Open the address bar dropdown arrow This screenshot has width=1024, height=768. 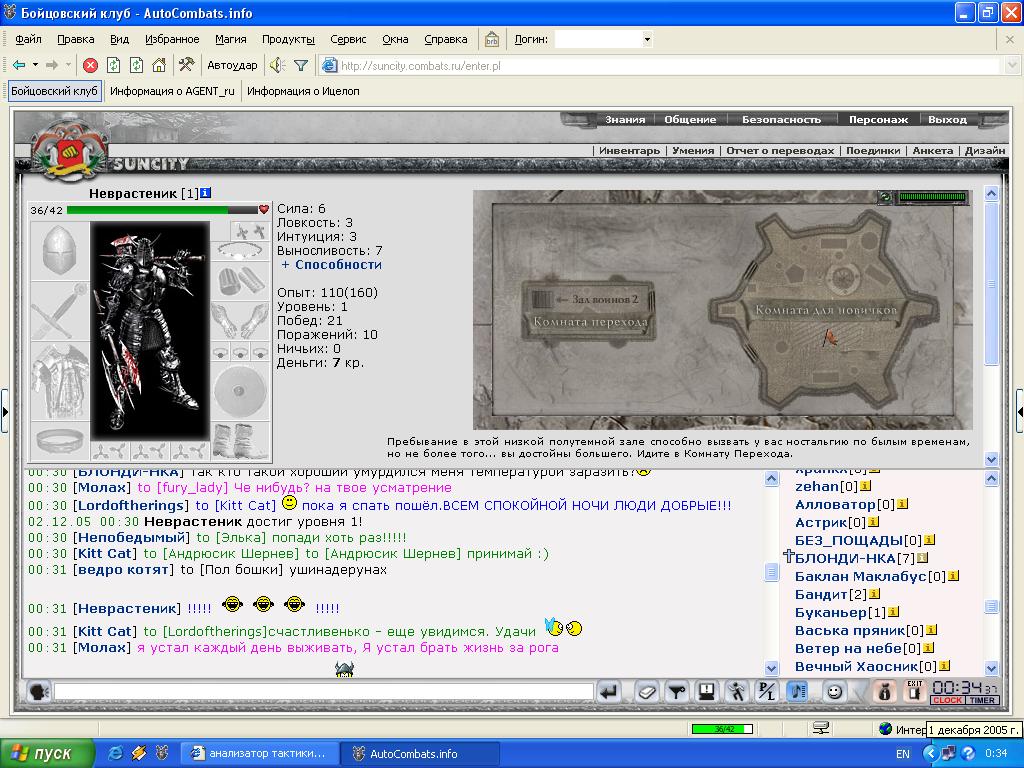tap(1012, 65)
